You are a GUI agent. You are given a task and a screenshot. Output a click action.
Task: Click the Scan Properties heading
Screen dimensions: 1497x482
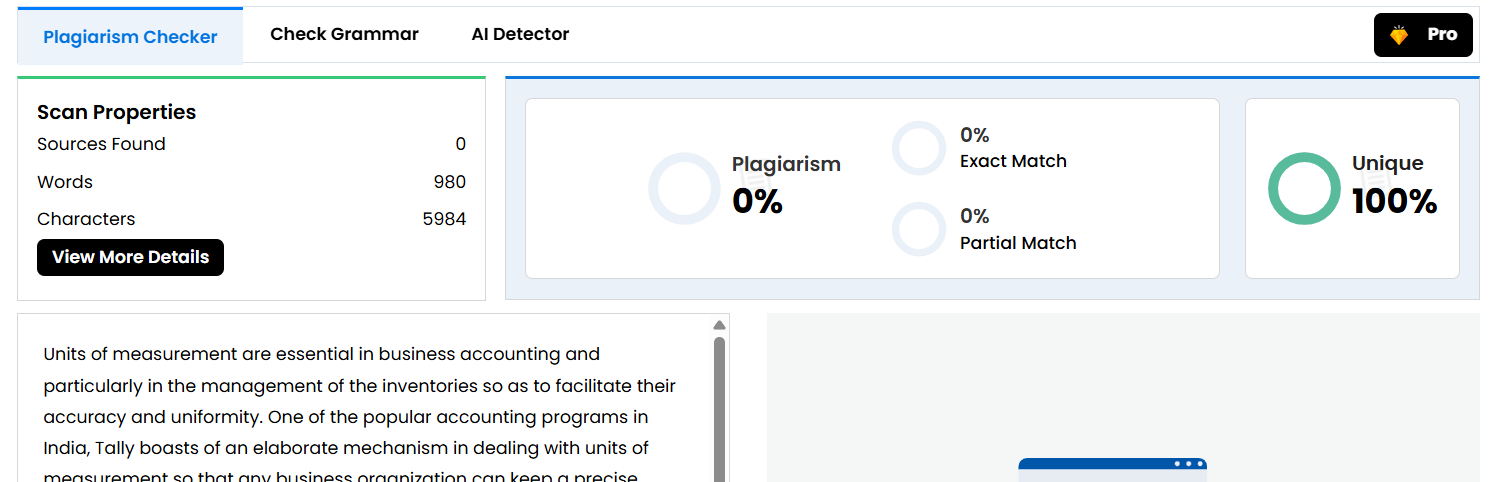tap(116, 112)
